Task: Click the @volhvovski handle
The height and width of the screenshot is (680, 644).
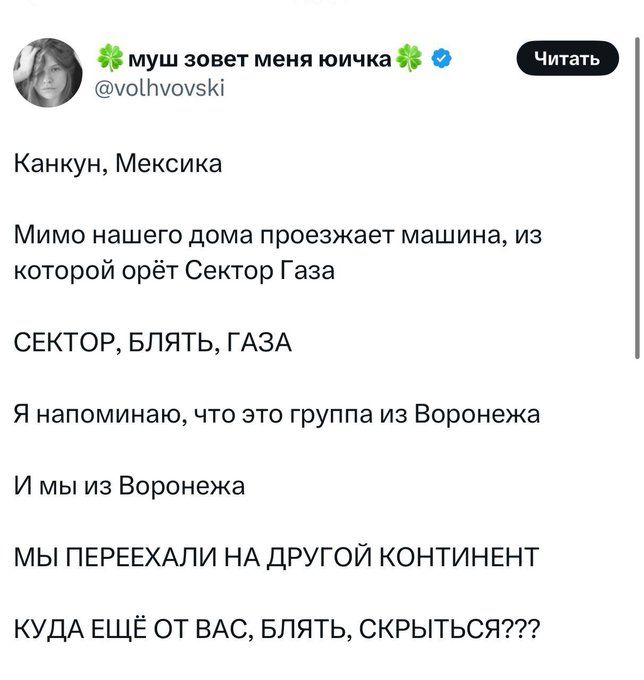Action: [162, 88]
